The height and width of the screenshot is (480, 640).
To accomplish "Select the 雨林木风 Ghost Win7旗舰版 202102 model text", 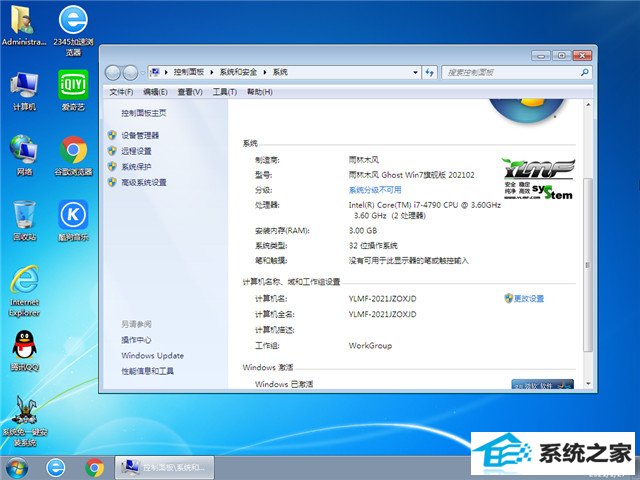I will [x=411, y=175].
